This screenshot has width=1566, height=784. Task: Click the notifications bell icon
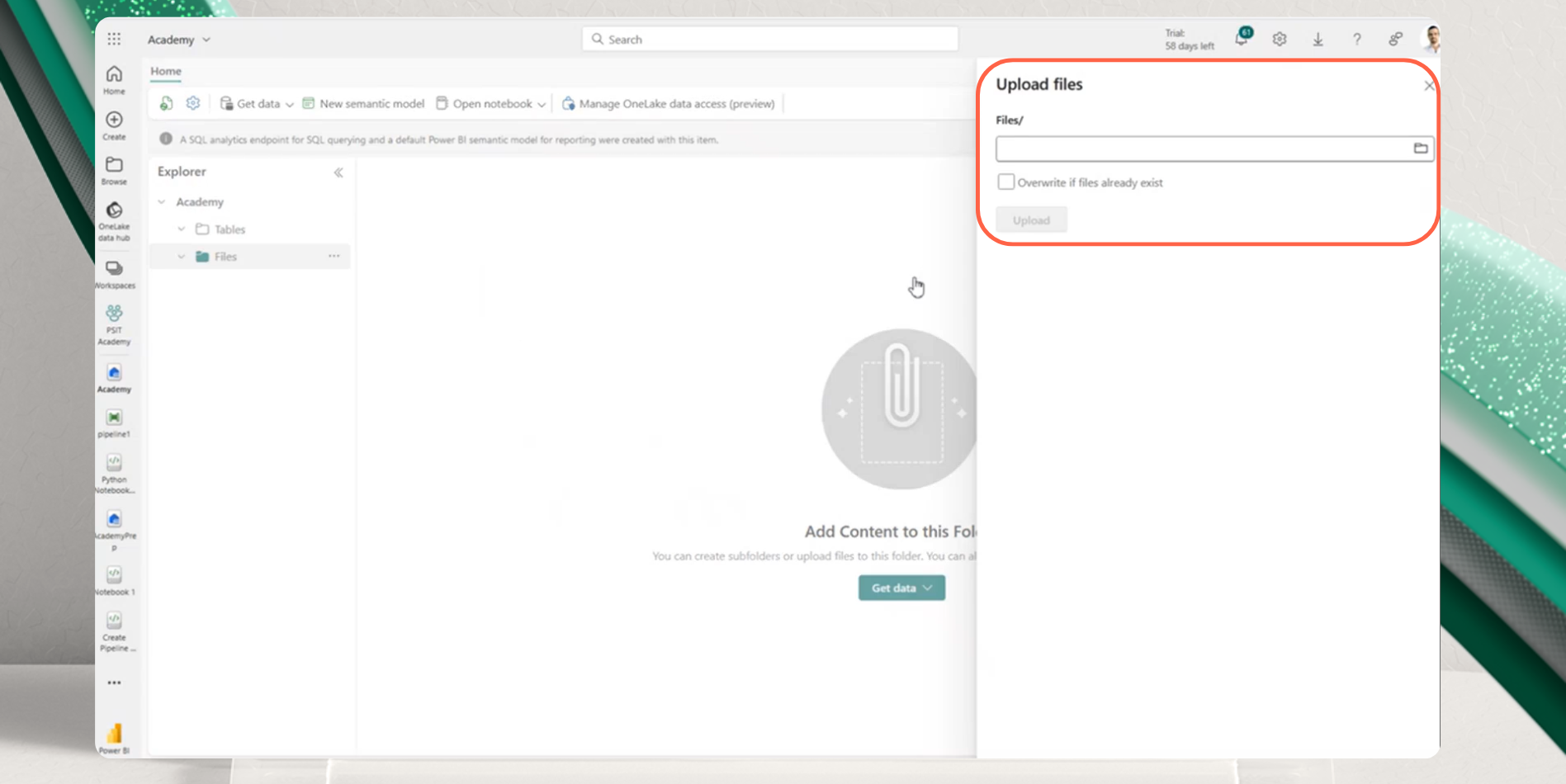point(1242,38)
